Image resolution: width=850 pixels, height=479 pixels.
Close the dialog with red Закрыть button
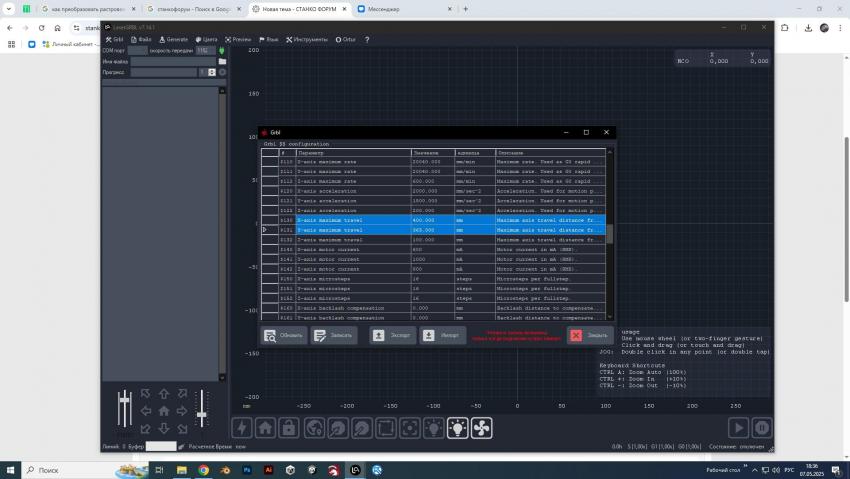(x=589, y=335)
